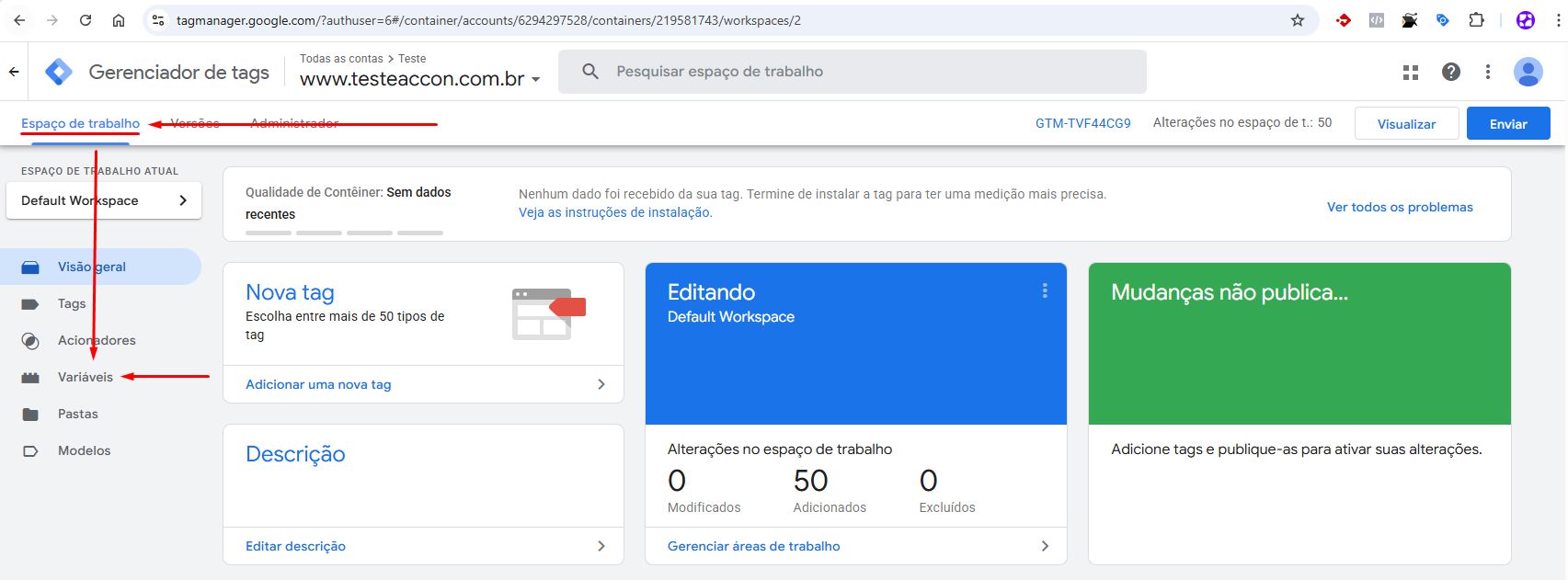Image resolution: width=1568 pixels, height=580 pixels.
Task: Open Acionadores in the sidebar
Action: pyautogui.click(x=96, y=340)
